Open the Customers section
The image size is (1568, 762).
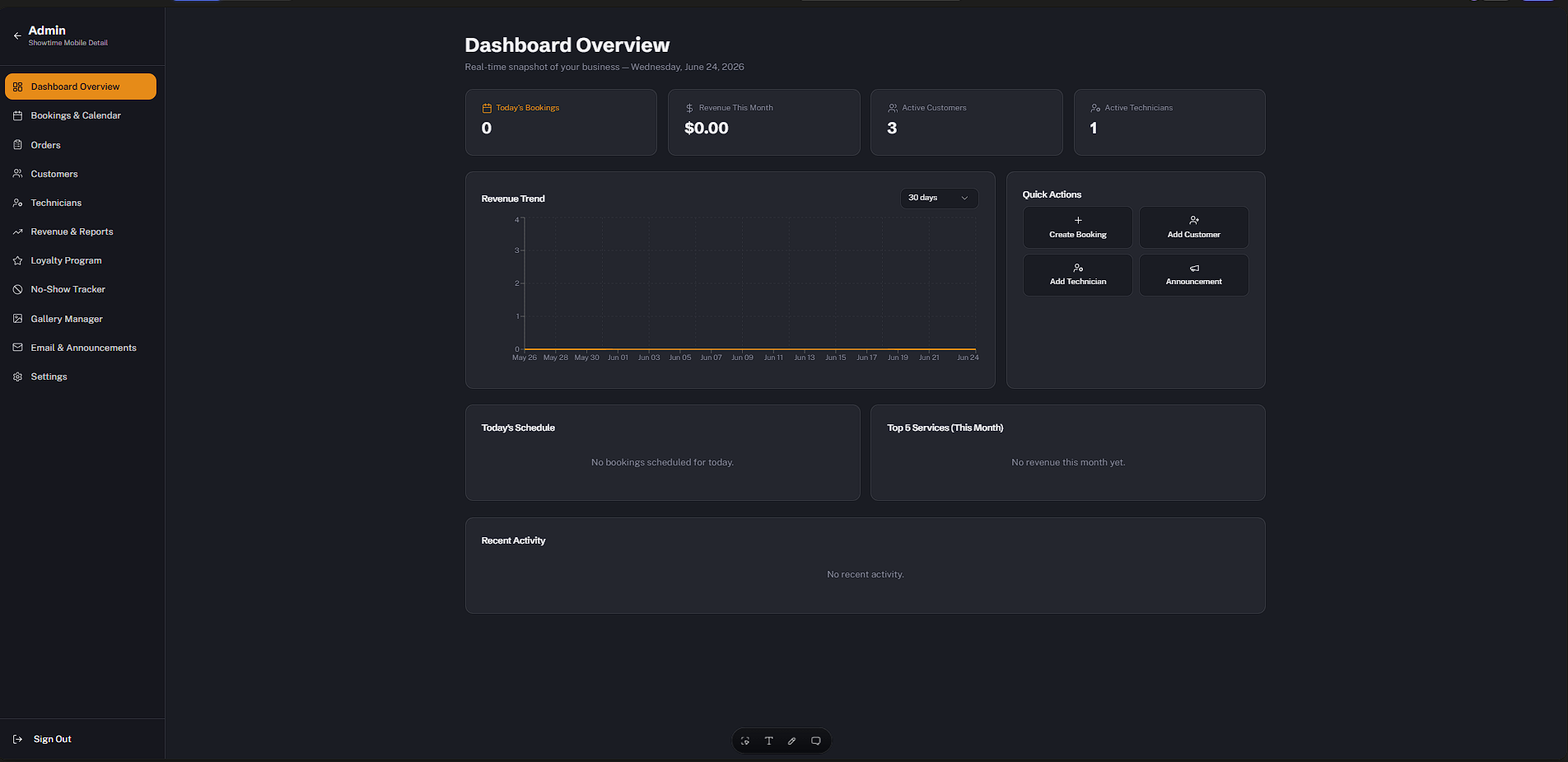(x=81, y=174)
